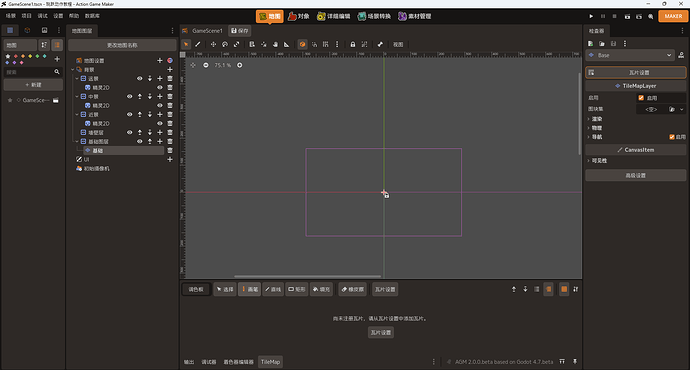Image resolution: width=690 pixels, height=370 pixels.
Task: Open the 详细编辑 detailed edit mode
Action: coord(334,16)
